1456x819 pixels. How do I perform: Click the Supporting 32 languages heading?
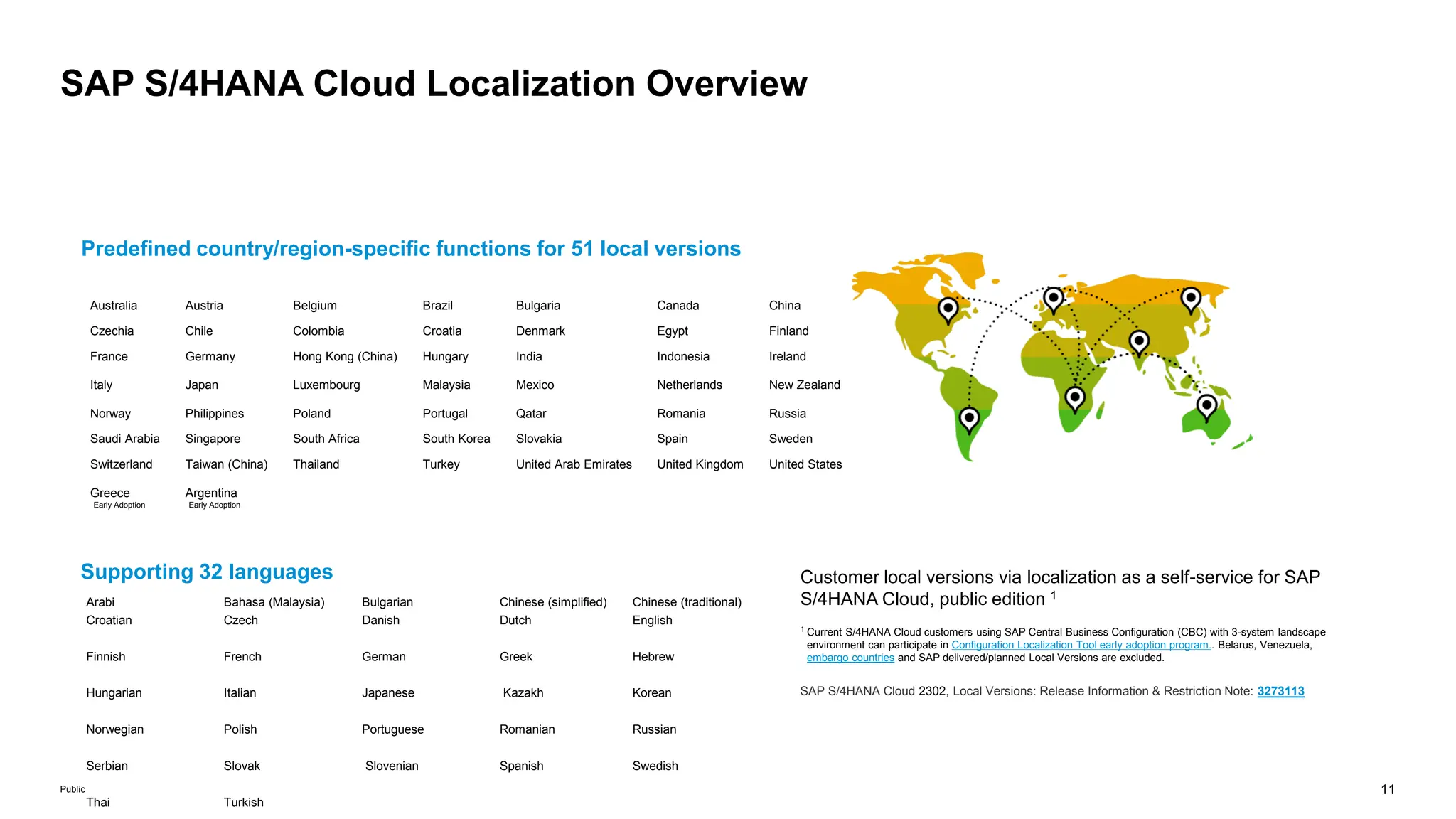click(x=207, y=572)
